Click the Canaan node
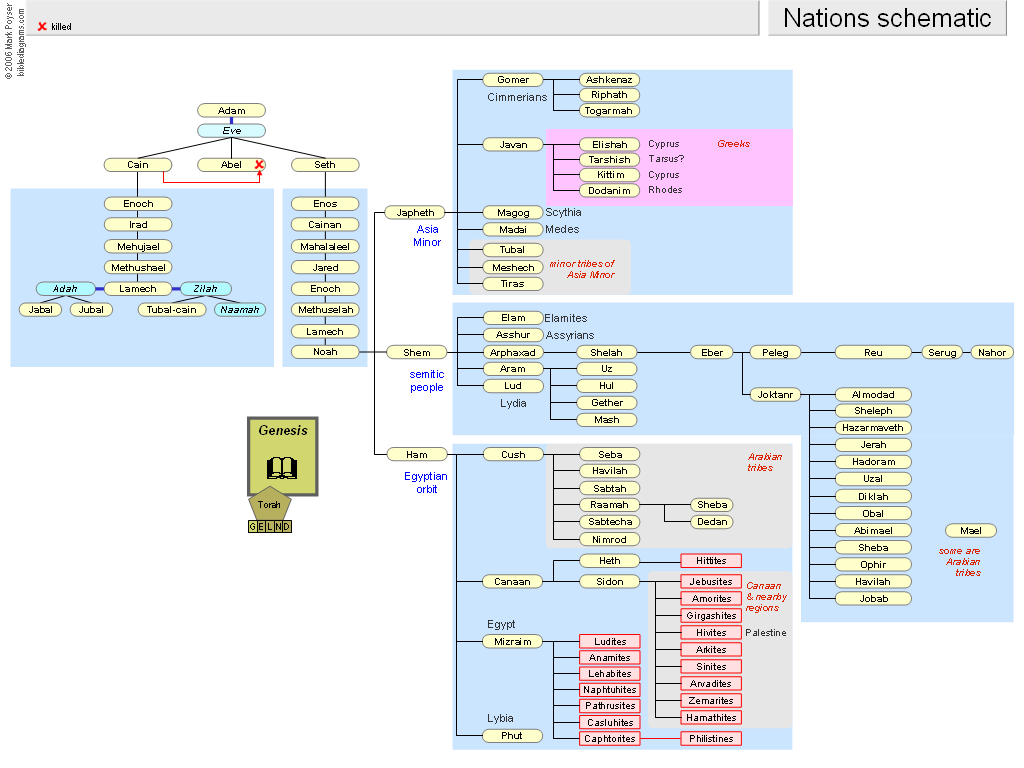 coord(513,581)
